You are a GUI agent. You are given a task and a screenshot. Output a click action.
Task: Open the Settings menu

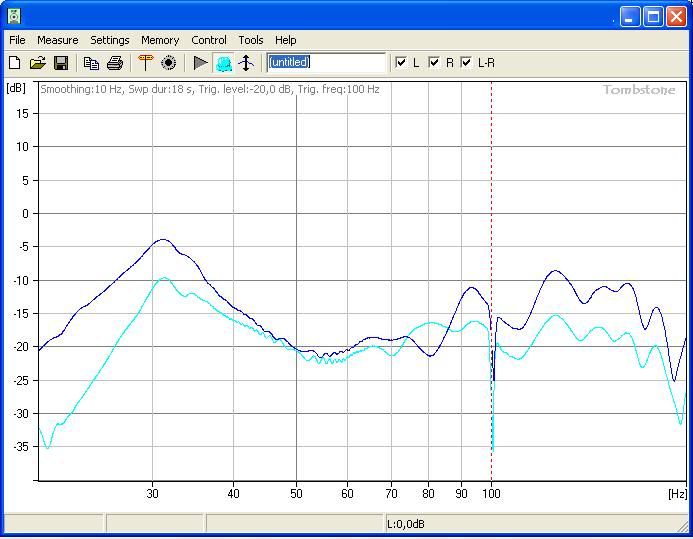pos(110,40)
